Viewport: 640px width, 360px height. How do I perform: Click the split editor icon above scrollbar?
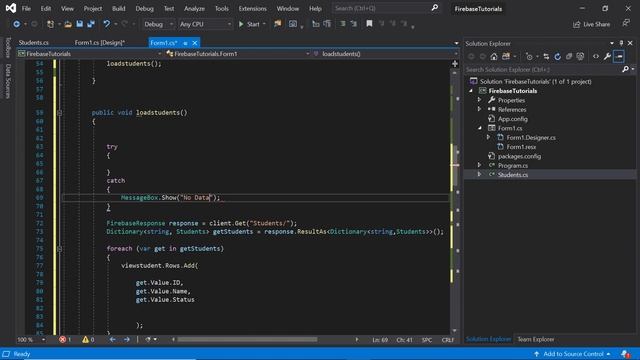tap(455, 64)
